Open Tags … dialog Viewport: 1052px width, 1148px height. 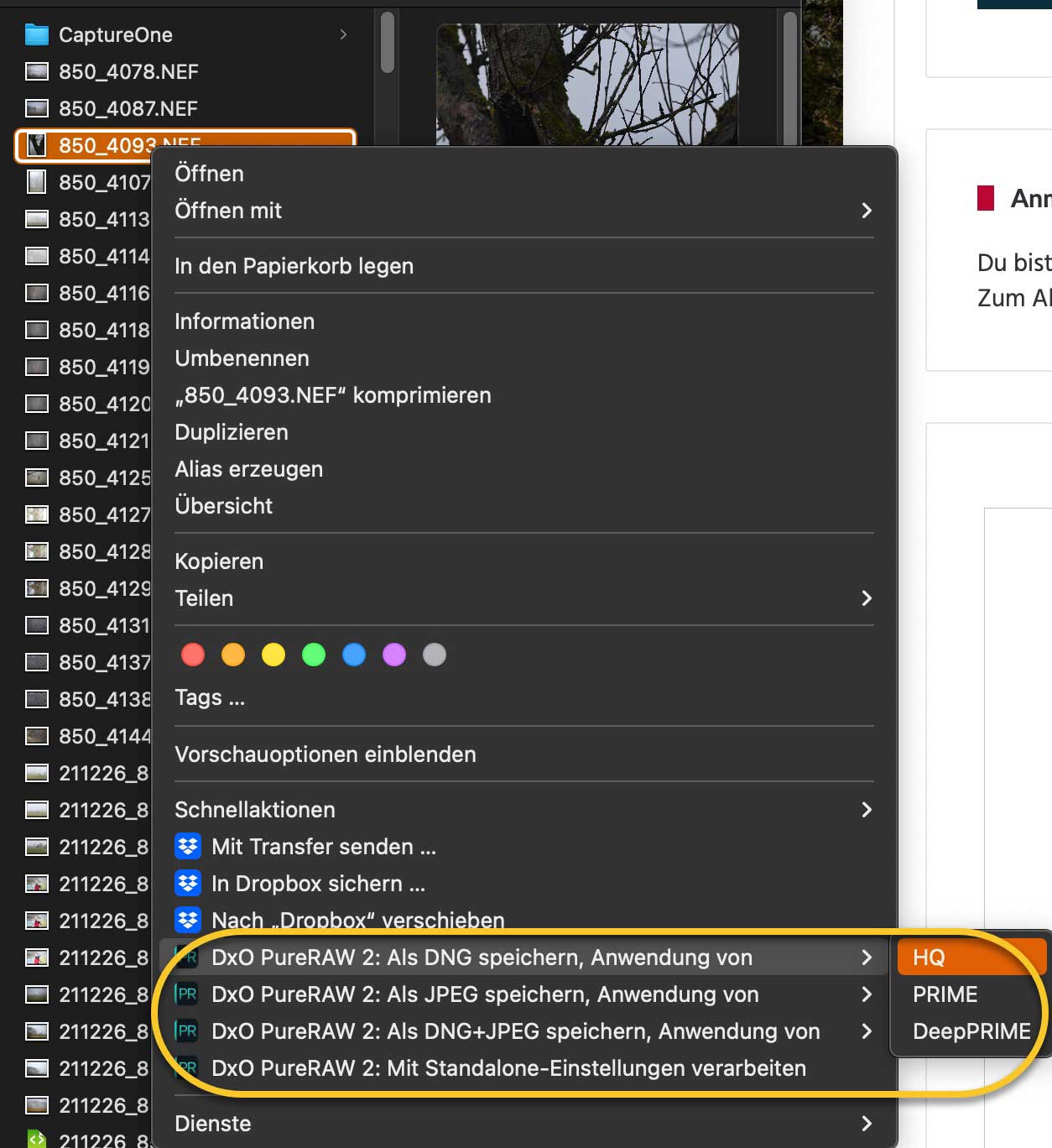pyautogui.click(x=210, y=697)
